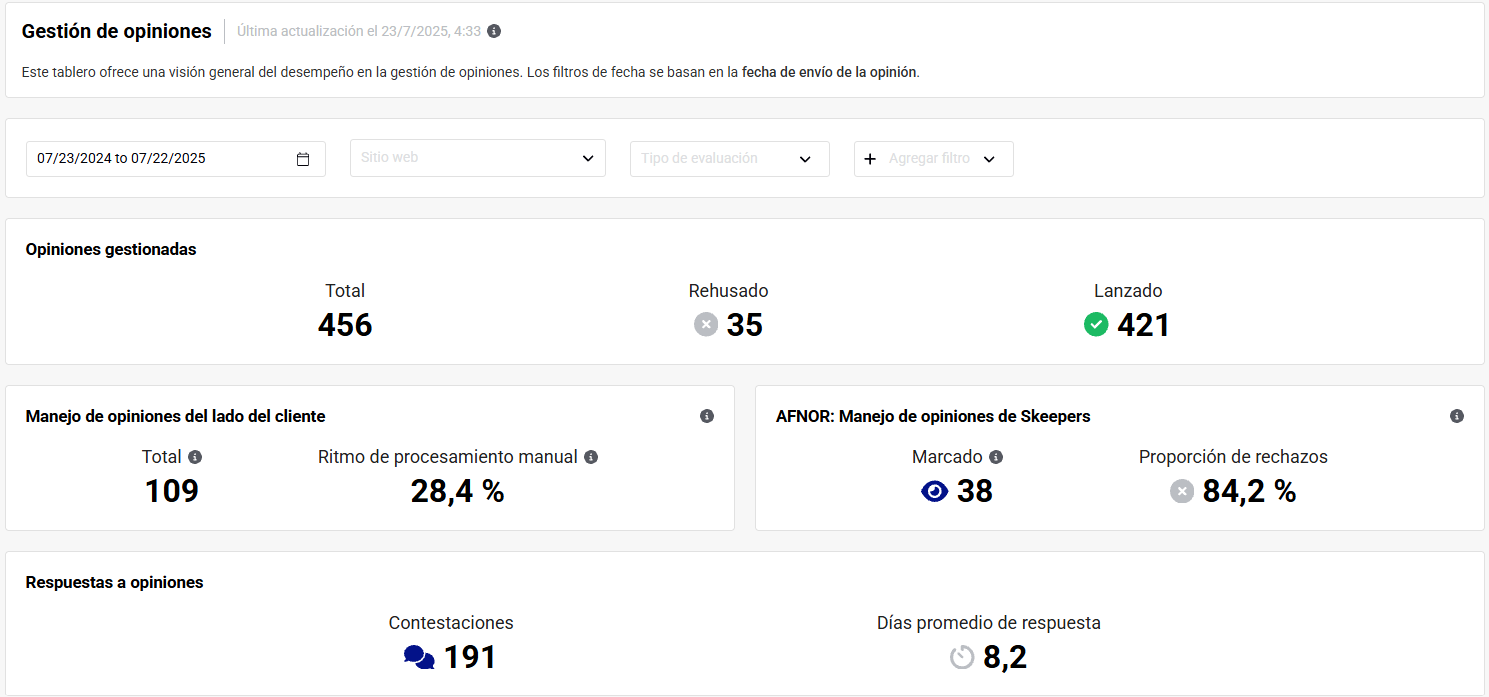Click the chat bubbles icon beside Contestaciones
Viewport: 1489px width, 697px height.
pos(419,657)
